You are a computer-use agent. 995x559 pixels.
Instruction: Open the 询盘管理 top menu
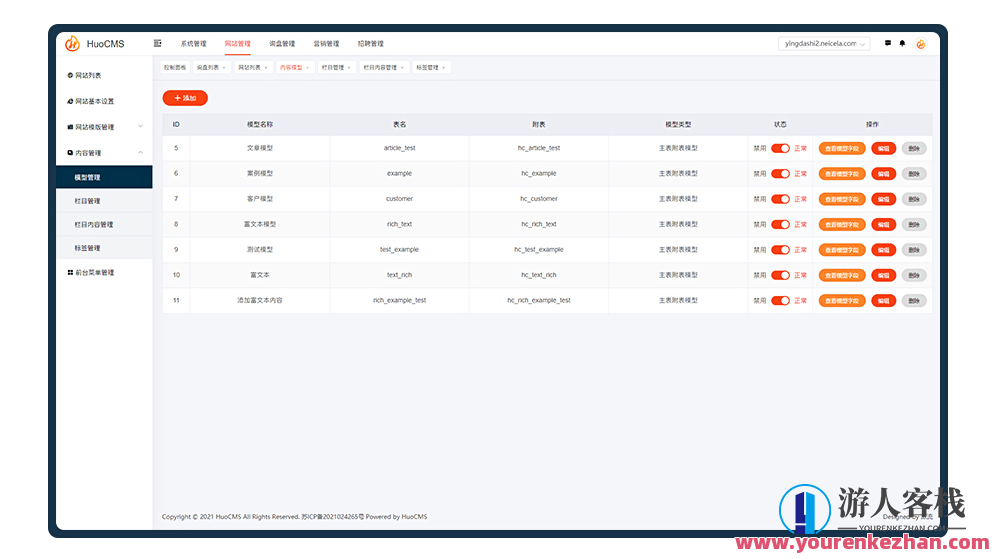pos(282,44)
